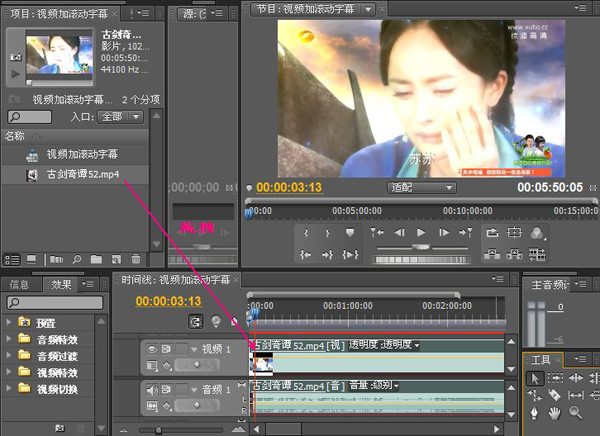Toggle Safe Margins button
This screenshot has width=600, height=436.
coord(514,232)
